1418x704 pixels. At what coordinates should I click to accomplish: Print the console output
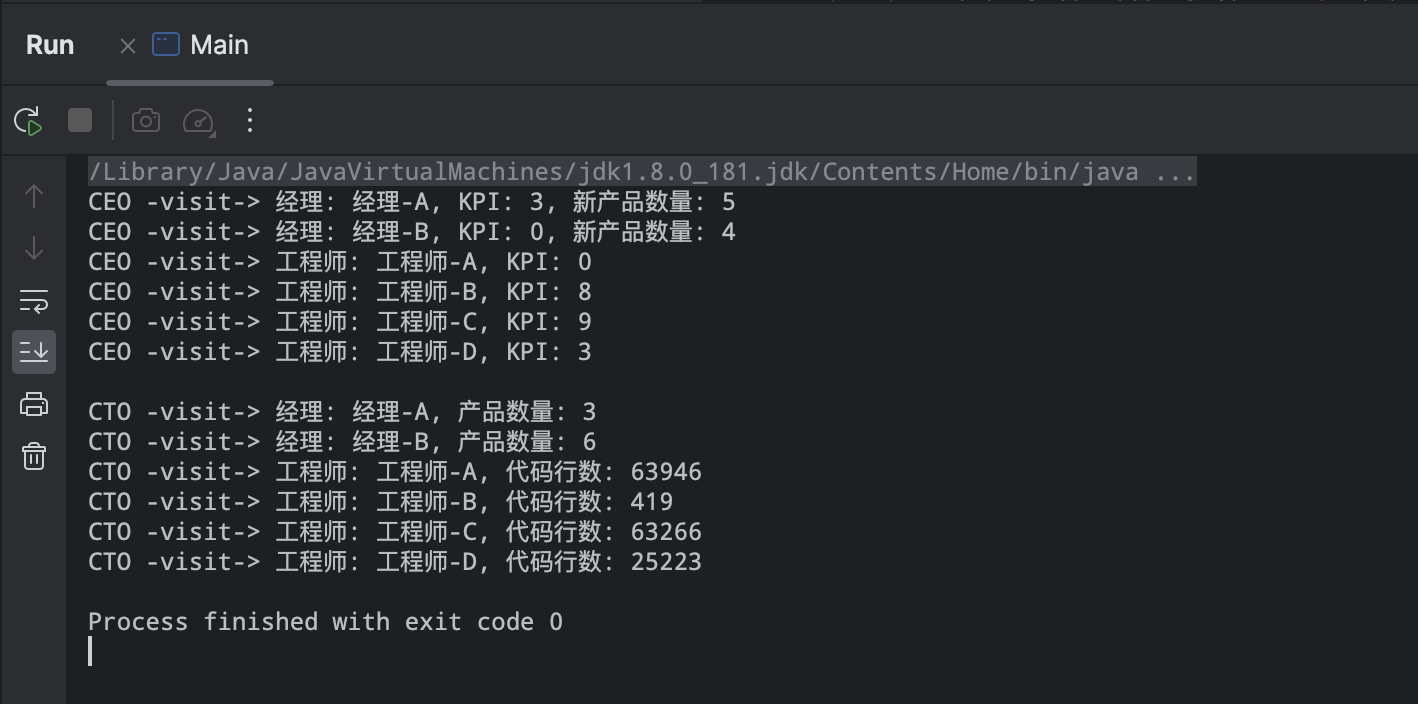point(34,404)
